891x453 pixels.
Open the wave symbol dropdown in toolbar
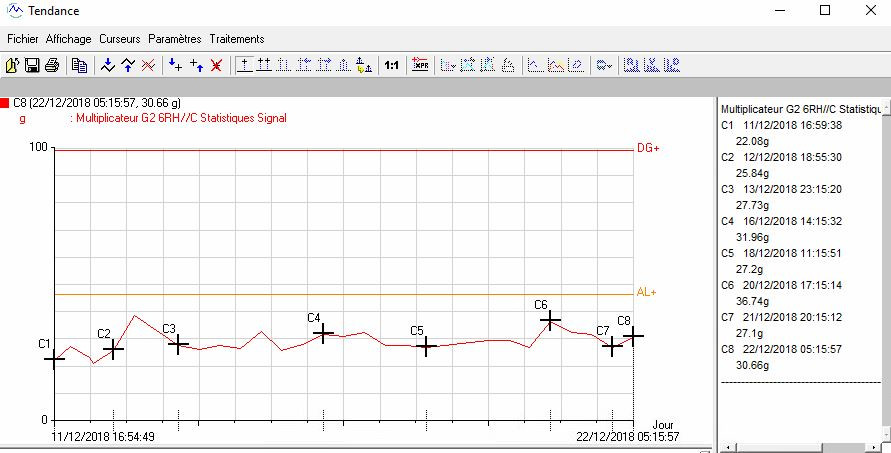click(604, 65)
